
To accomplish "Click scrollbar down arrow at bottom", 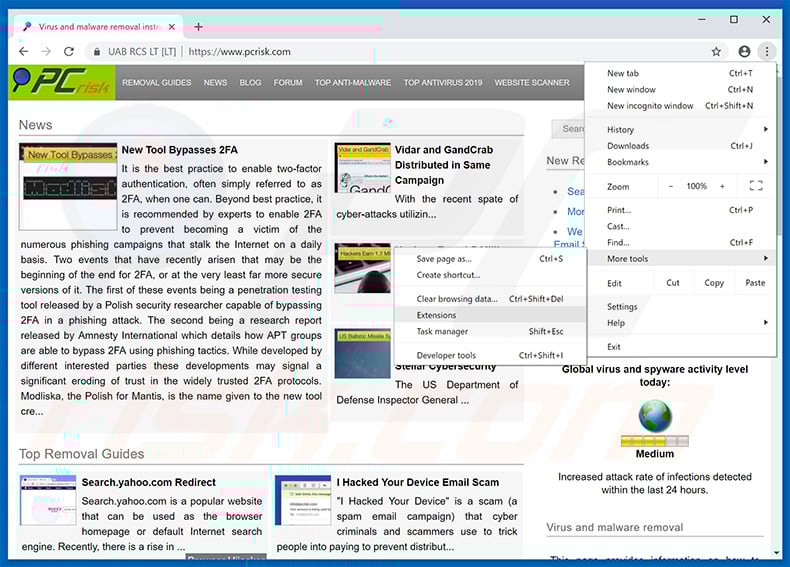I will [778, 553].
